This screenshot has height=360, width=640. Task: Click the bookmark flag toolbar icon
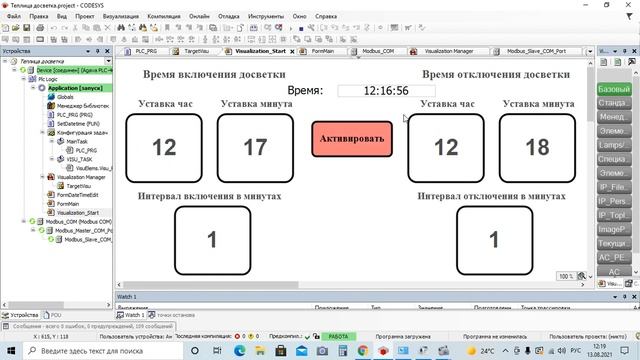(167, 28)
